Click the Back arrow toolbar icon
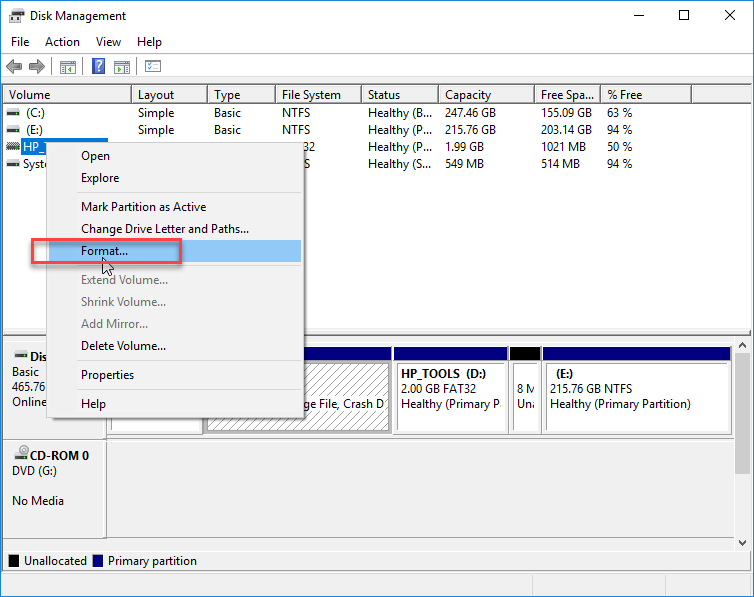 tap(14, 67)
